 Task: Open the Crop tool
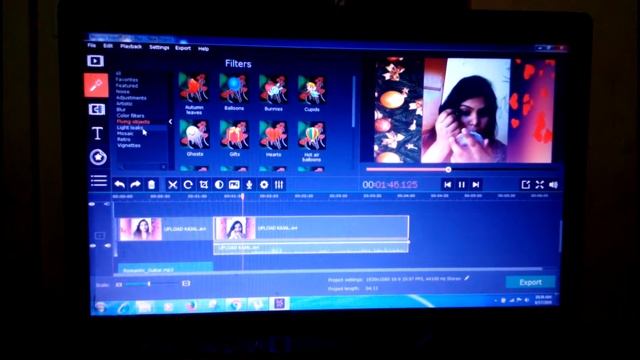(x=204, y=184)
